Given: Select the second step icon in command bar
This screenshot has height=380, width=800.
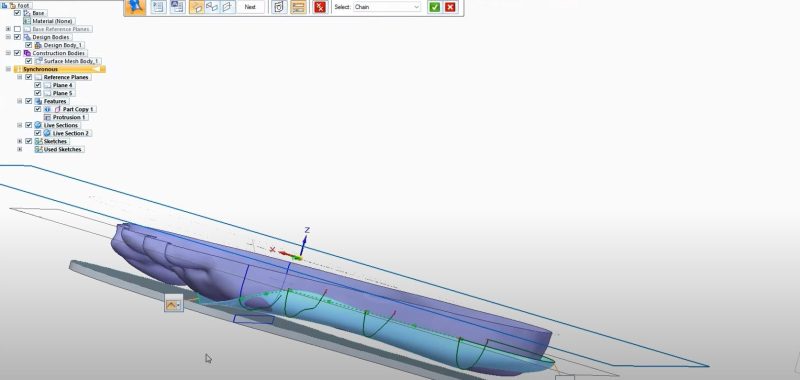Looking at the screenshot, I should tap(178, 7).
